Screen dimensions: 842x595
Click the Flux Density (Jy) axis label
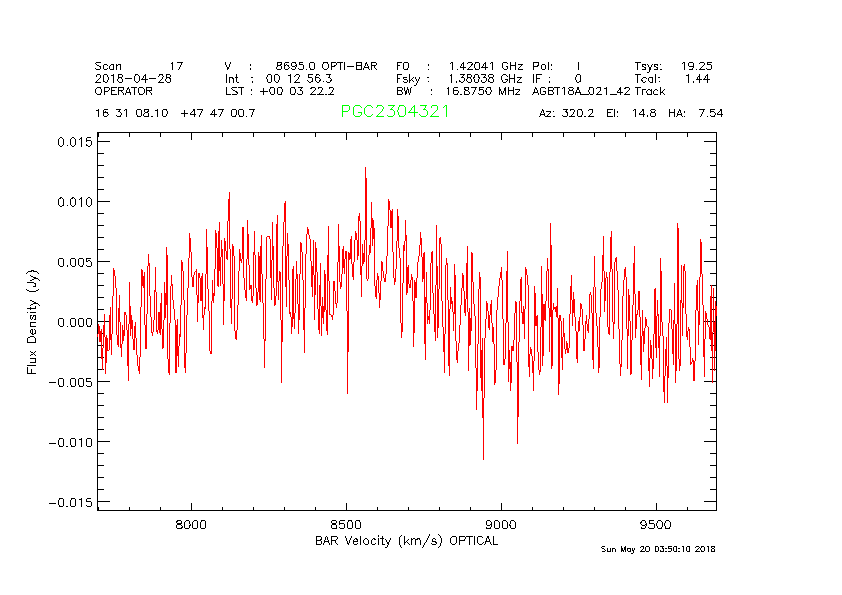tap(32, 321)
